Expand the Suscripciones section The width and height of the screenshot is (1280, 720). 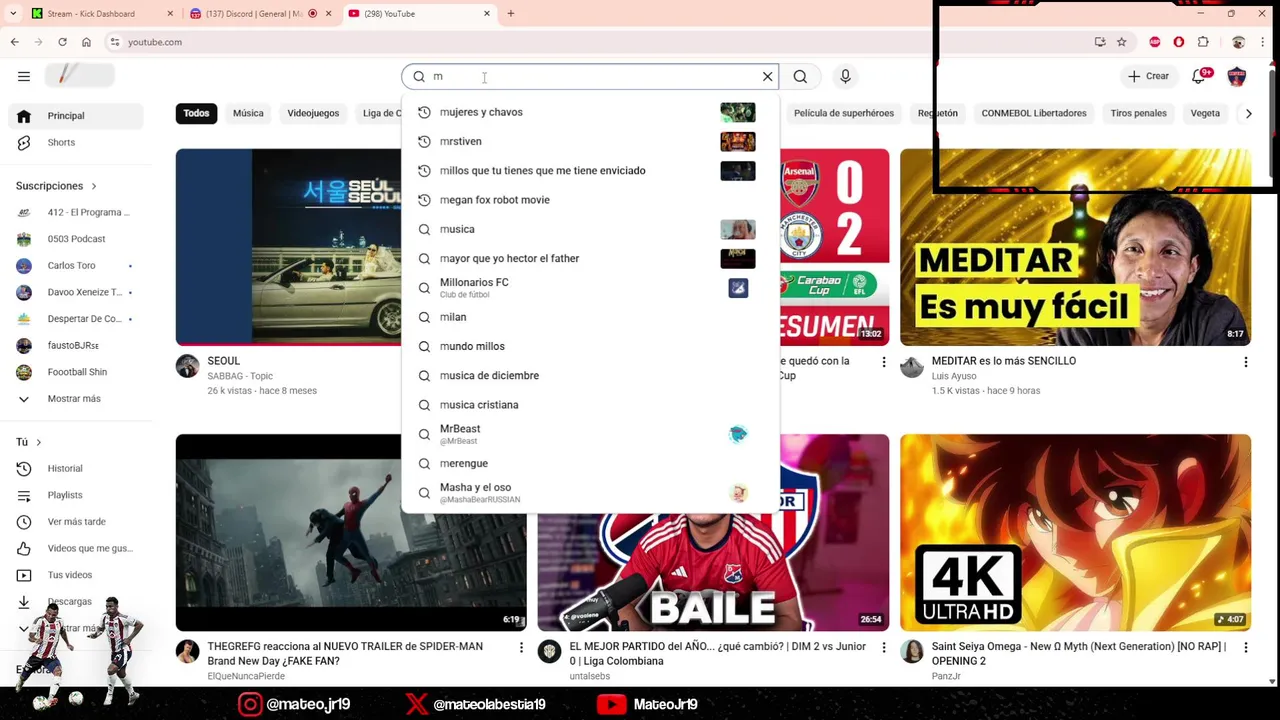56,186
